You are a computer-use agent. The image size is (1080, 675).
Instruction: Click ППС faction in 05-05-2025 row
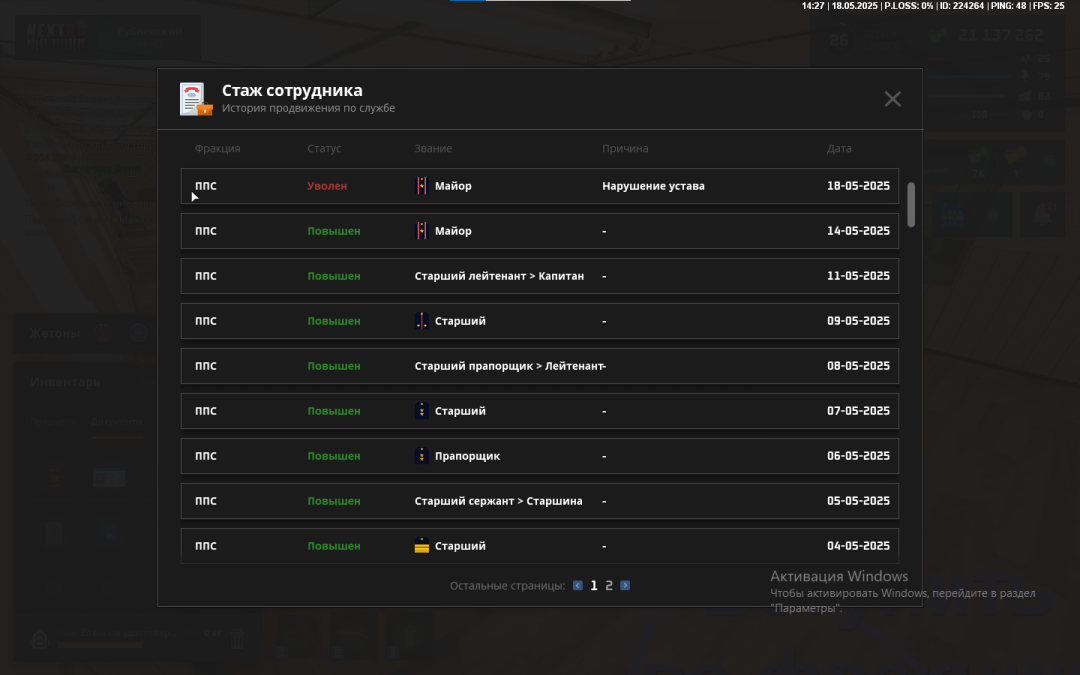click(x=206, y=501)
